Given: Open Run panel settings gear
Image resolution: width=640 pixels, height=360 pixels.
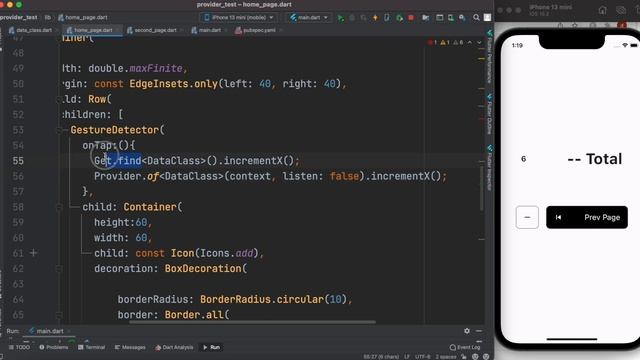Looking at the screenshot, I should pyautogui.click(x=467, y=331).
